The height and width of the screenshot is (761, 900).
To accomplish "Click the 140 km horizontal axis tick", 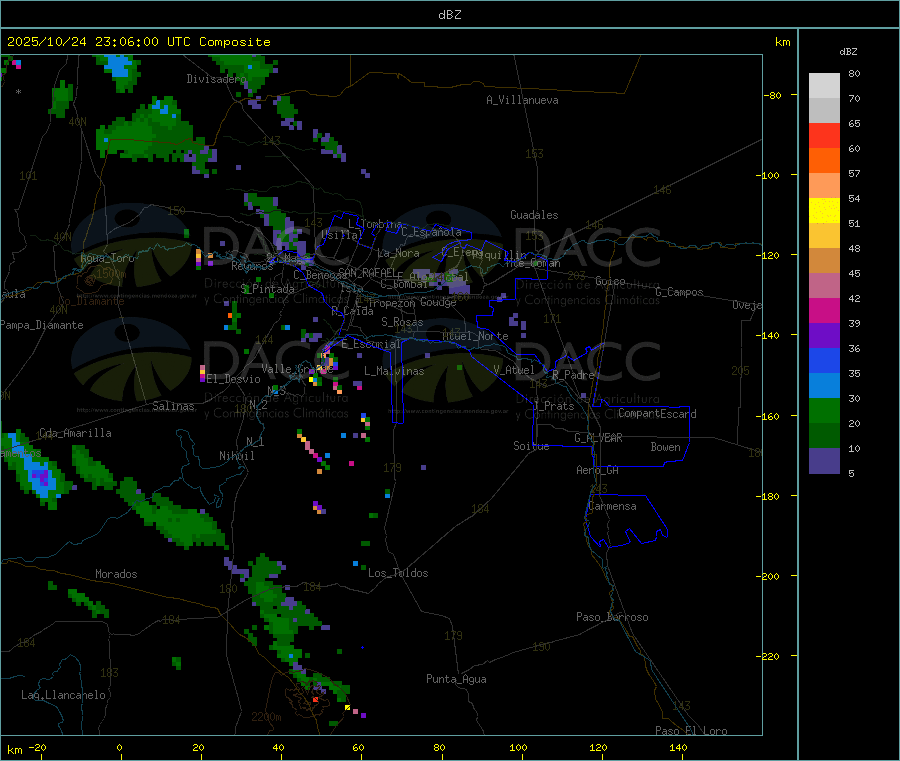I will pyautogui.click(x=678, y=747).
